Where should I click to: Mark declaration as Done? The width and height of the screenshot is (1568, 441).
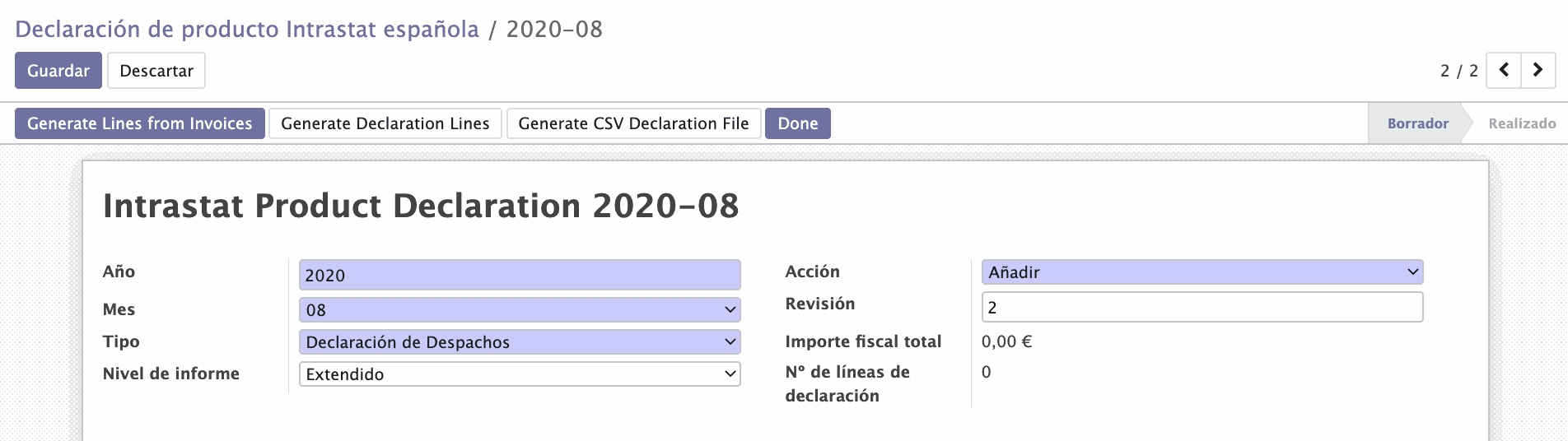point(797,123)
